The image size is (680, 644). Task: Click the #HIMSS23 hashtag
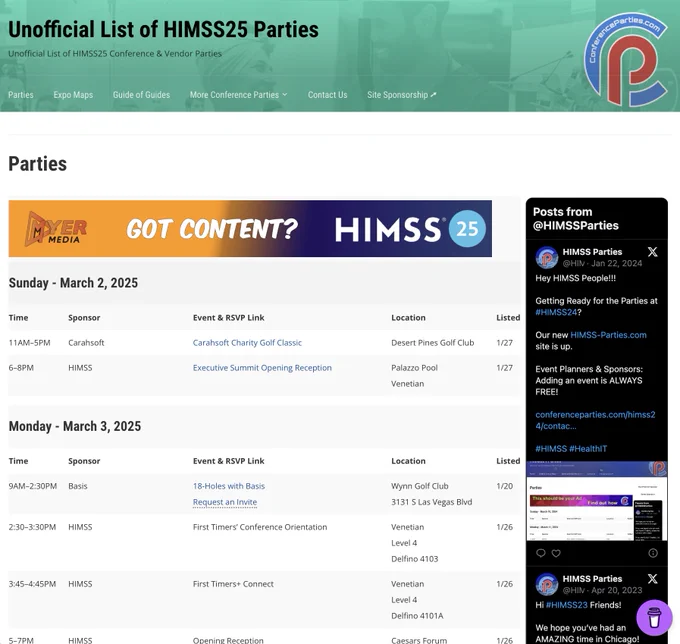(567, 605)
